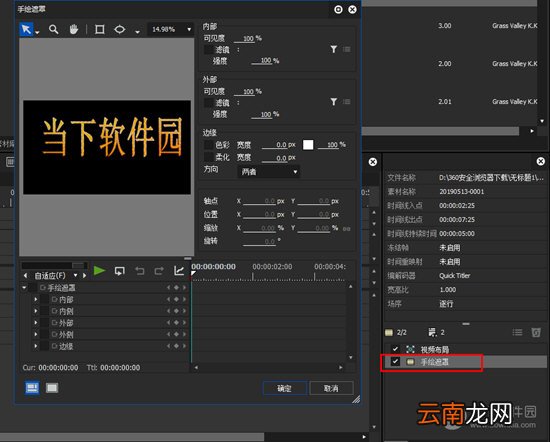
Task: Click the info panel effect list icon
Action: pos(517,332)
